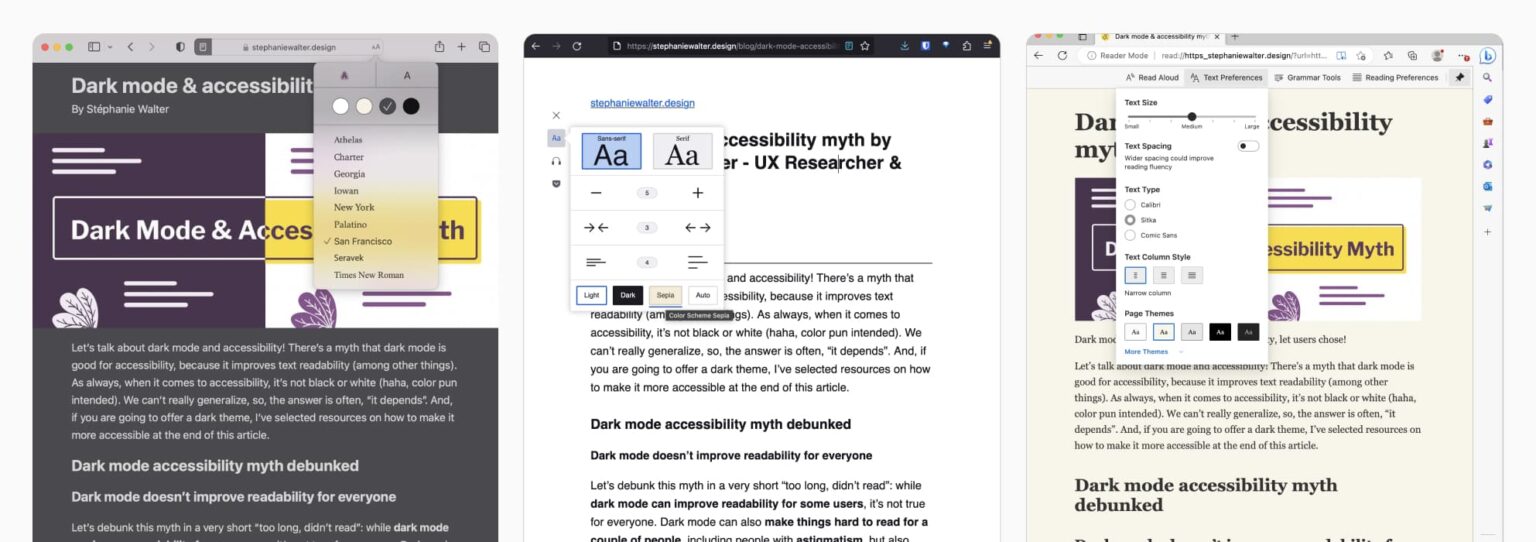Save article with Pocket icon in Firefox reader
This screenshot has width=1536, height=542.
click(x=556, y=184)
